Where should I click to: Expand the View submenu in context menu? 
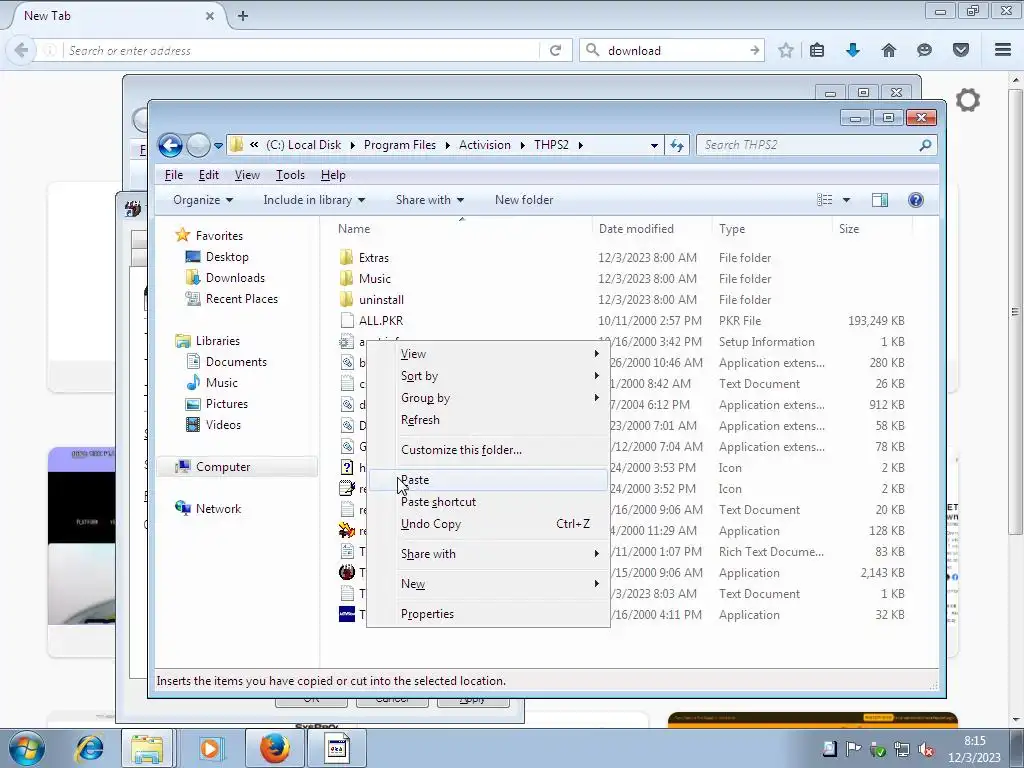pos(488,354)
